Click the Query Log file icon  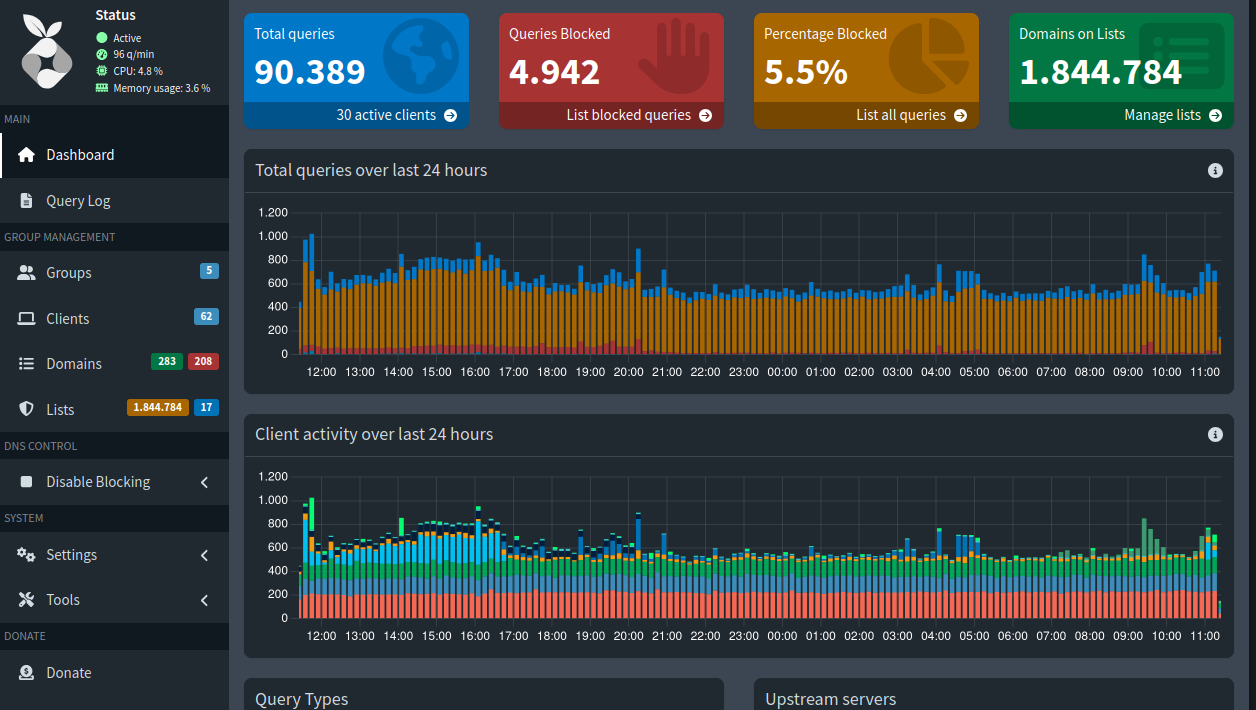click(26, 201)
